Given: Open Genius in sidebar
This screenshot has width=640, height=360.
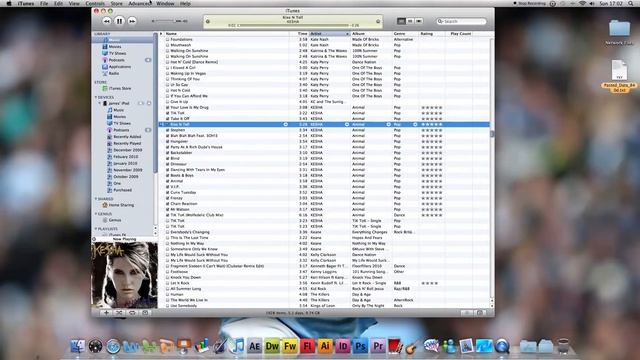Looking at the screenshot, I should click(x=115, y=220).
